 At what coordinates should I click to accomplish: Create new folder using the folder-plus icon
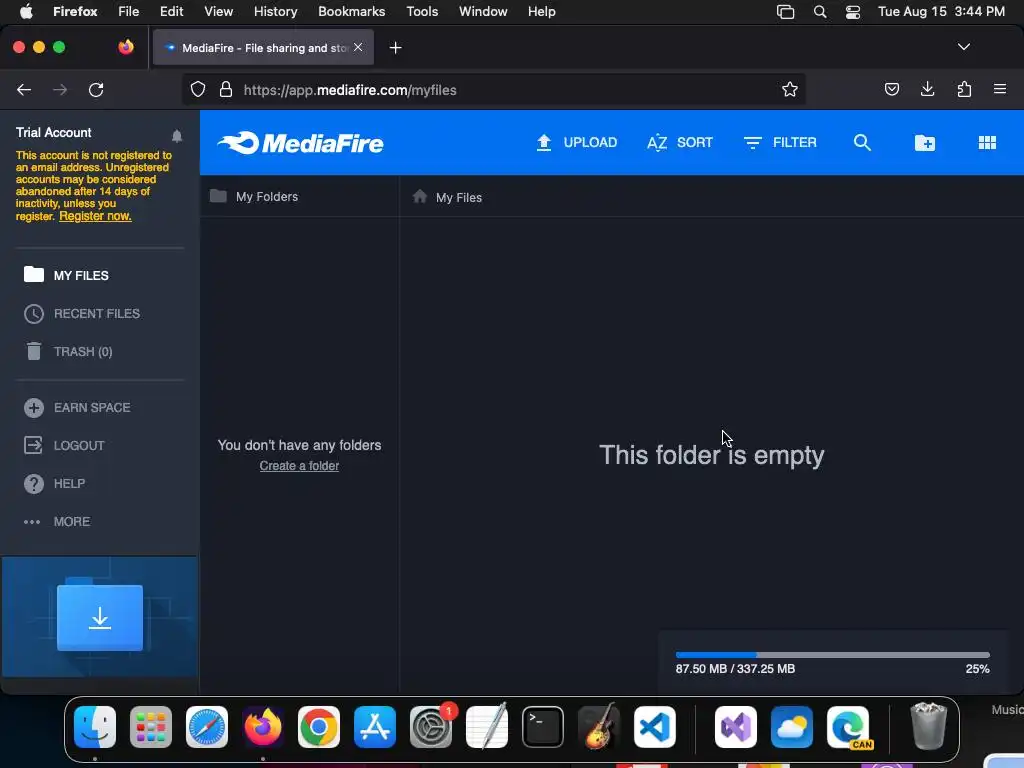click(925, 142)
